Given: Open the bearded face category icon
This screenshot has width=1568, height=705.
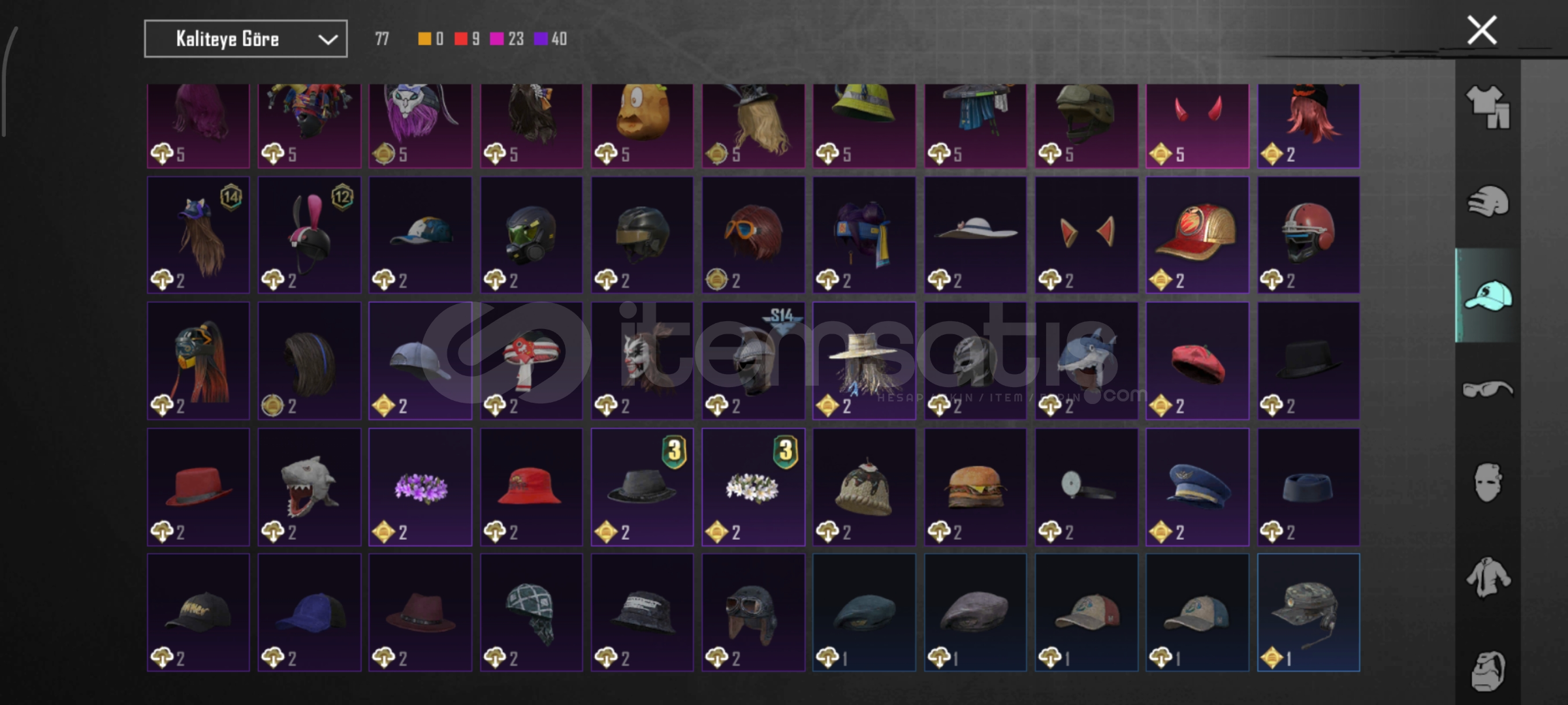Looking at the screenshot, I should 1488,670.
